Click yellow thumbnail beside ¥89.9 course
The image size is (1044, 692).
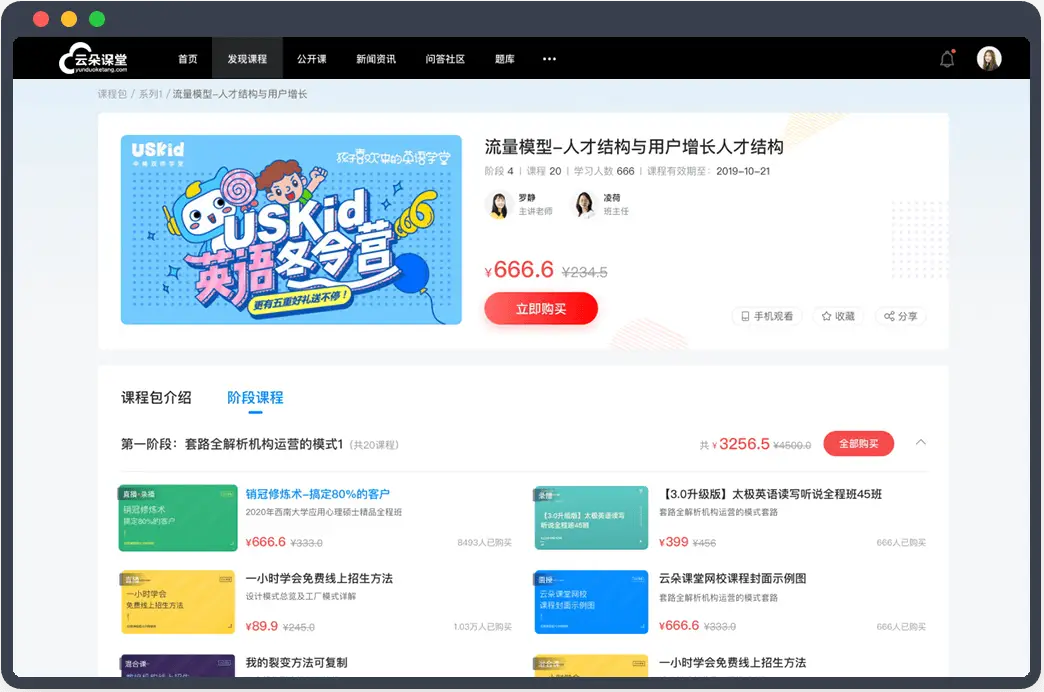pyautogui.click(x=177, y=602)
